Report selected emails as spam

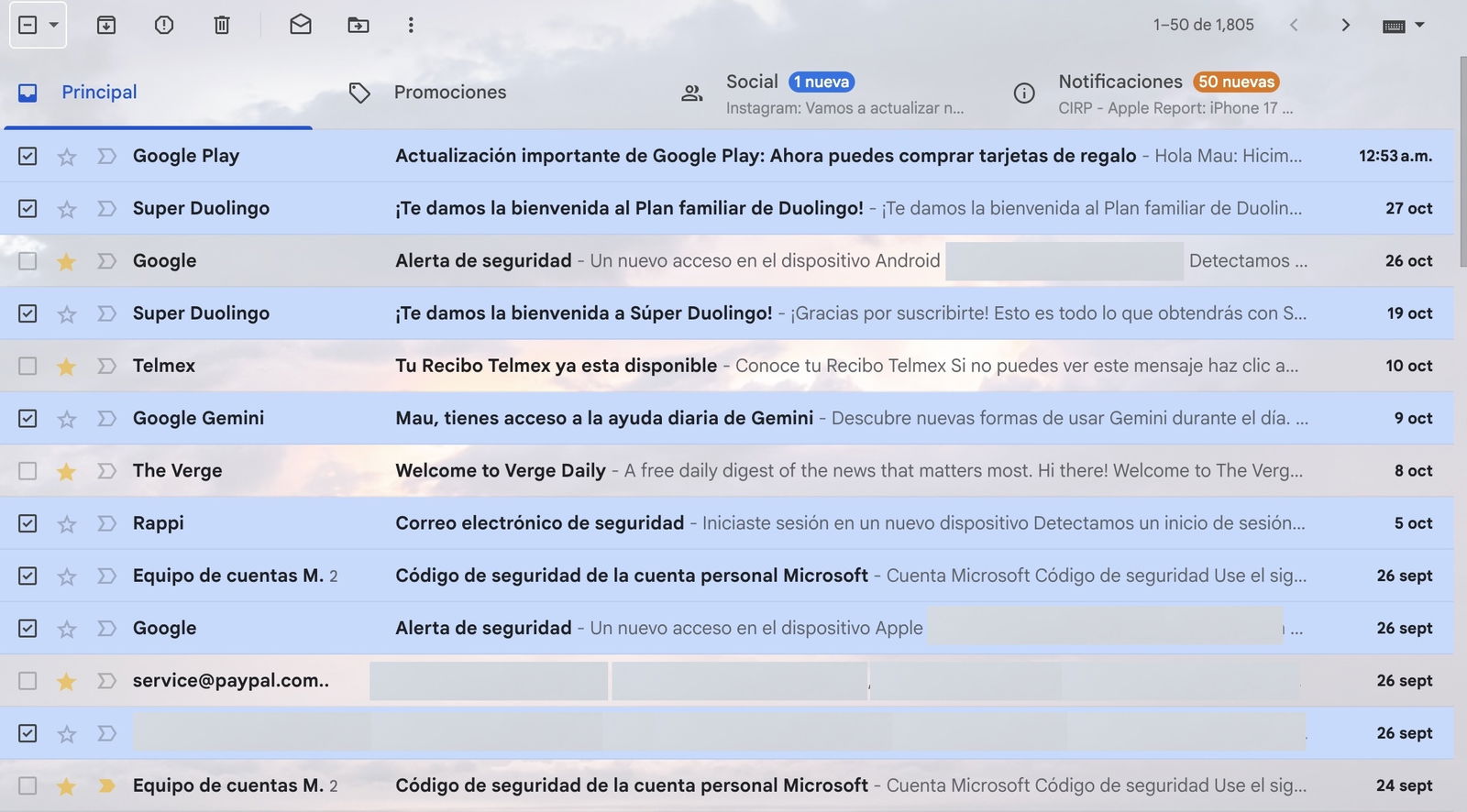click(164, 25)
